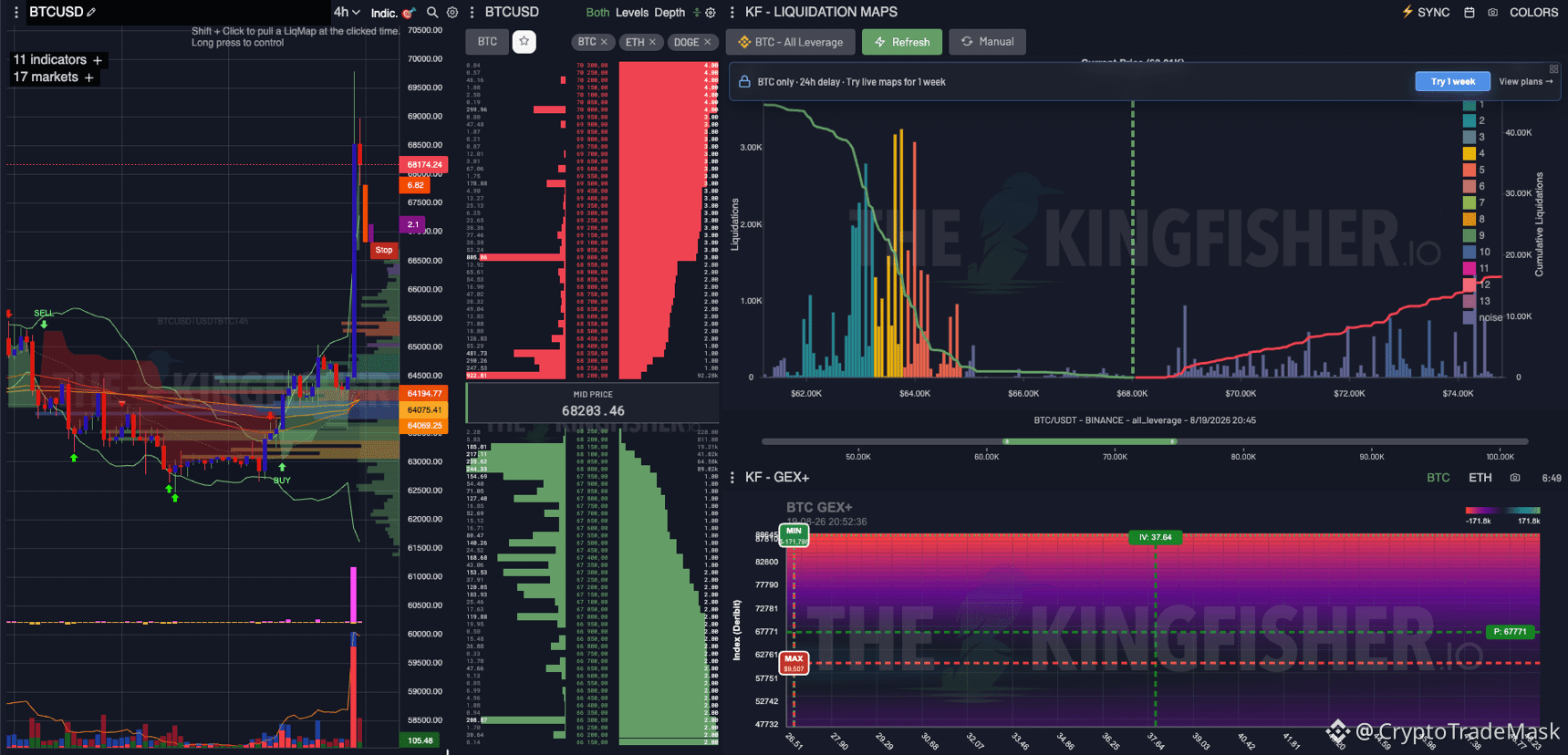The height and width of the screenshot is (755, 1568).
Task: Open the COLORS settings
Action: (1534, 13)
